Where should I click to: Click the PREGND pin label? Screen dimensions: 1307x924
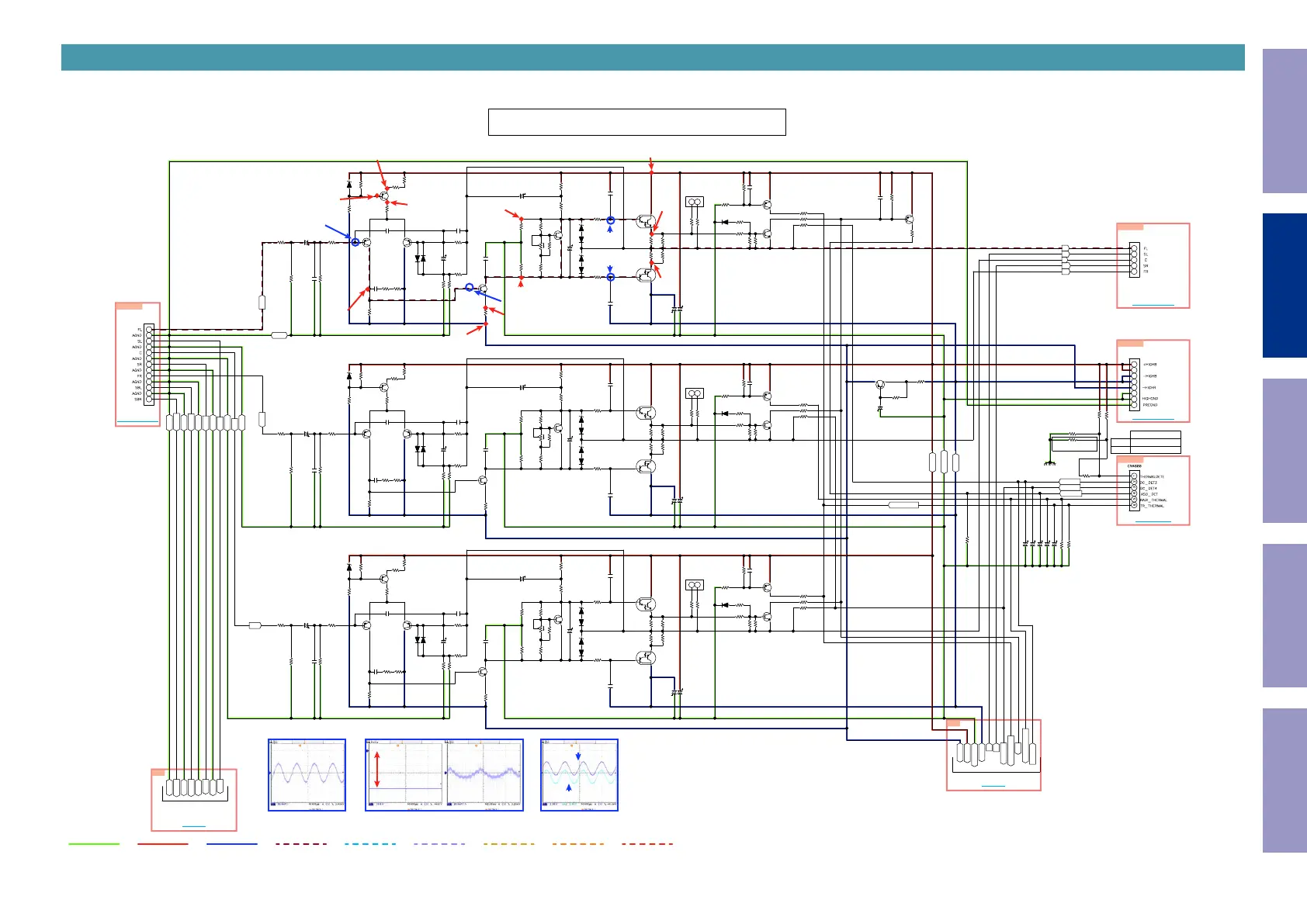[1150, 405]
